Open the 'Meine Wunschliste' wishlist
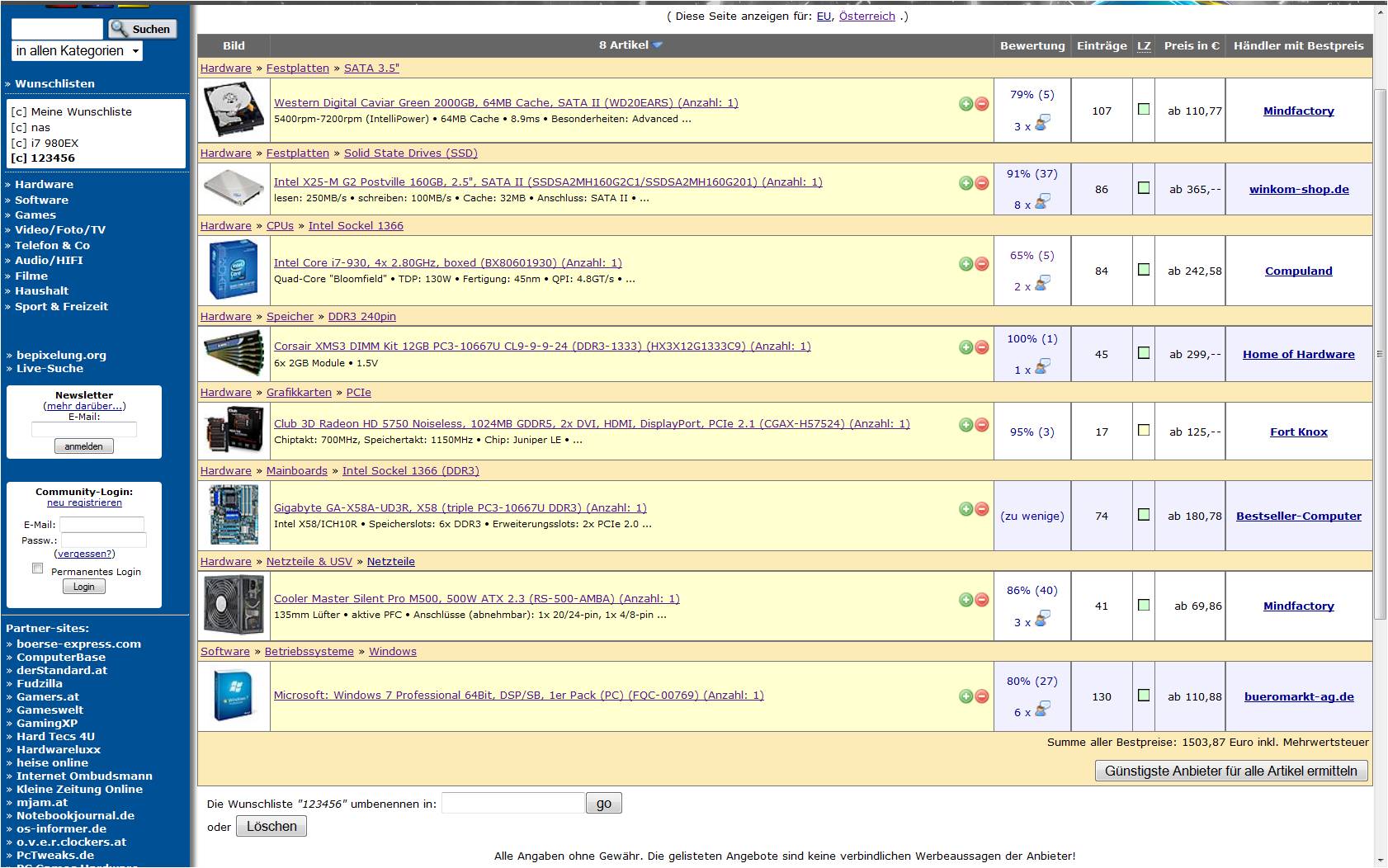 click(82, 112)
